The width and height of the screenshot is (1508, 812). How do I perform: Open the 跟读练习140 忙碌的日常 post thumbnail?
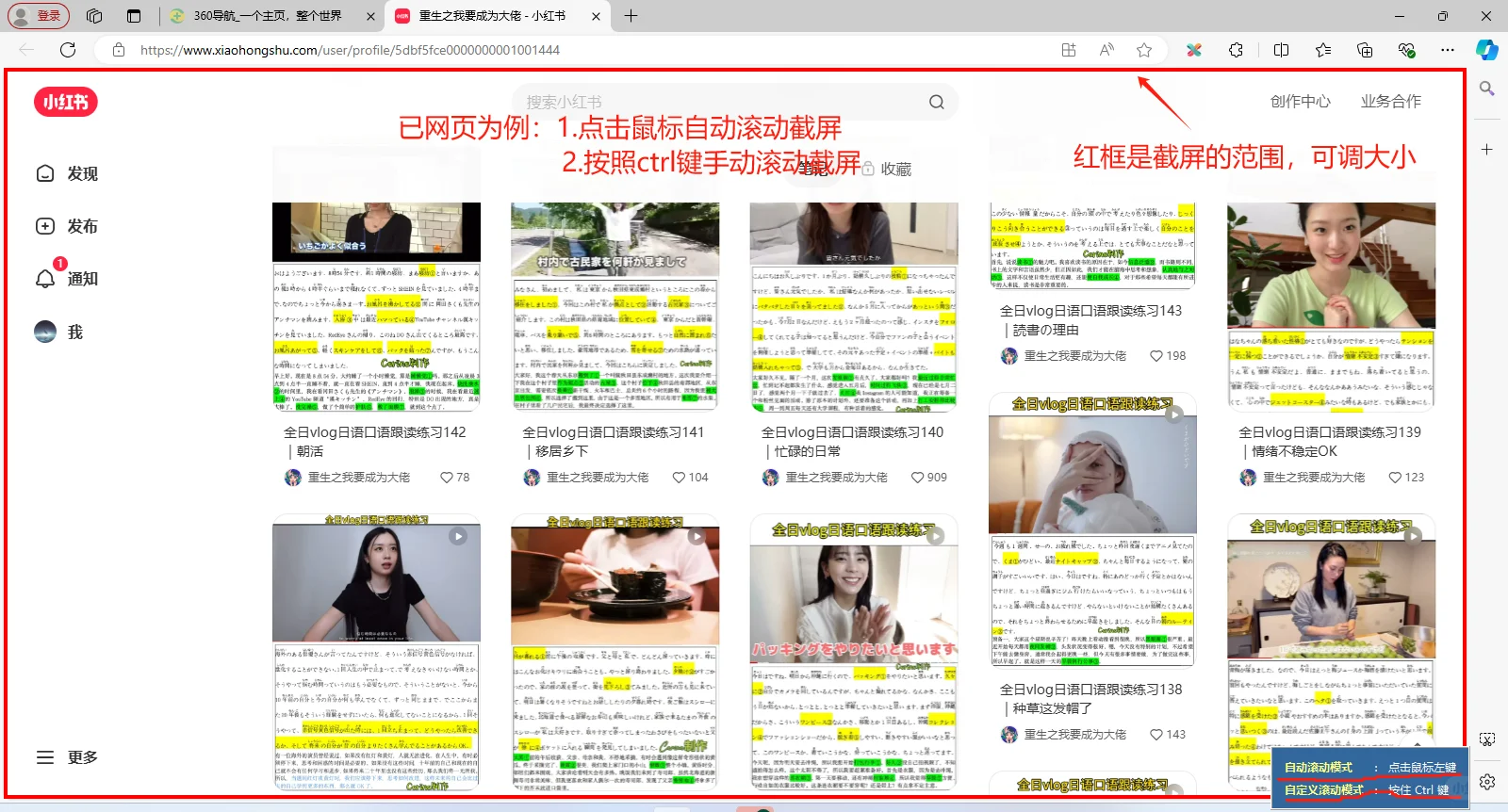[x=854, y=306]
